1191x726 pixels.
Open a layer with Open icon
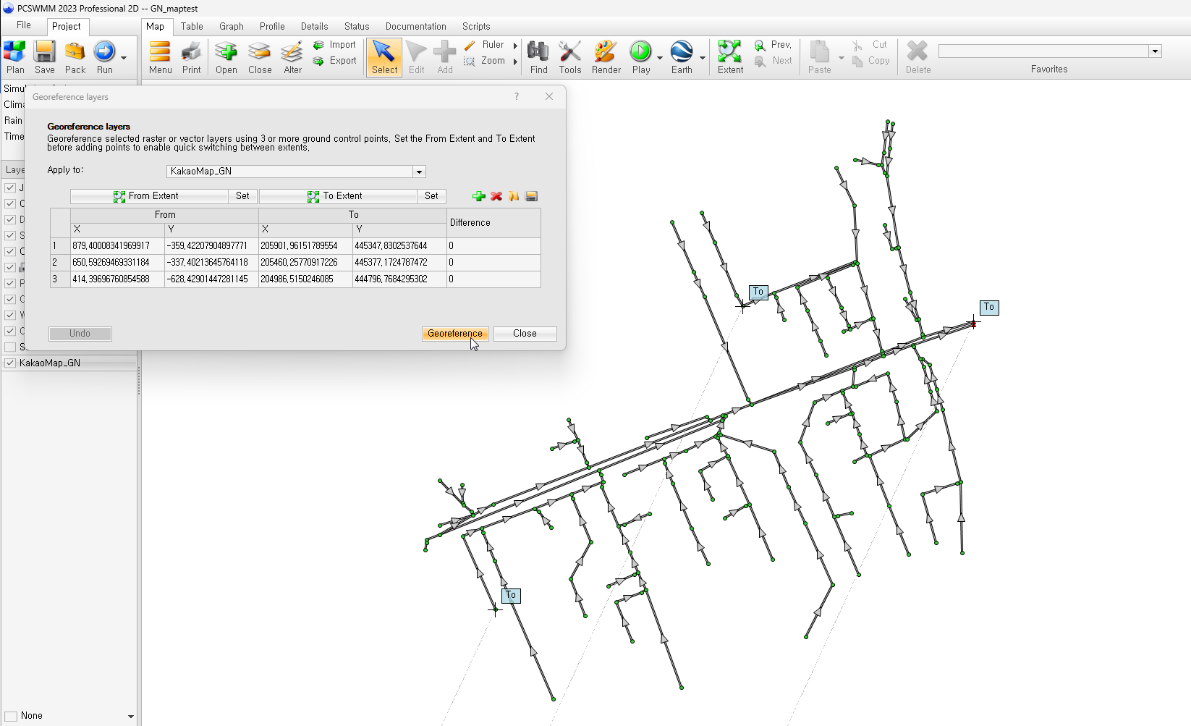(226, 57)
